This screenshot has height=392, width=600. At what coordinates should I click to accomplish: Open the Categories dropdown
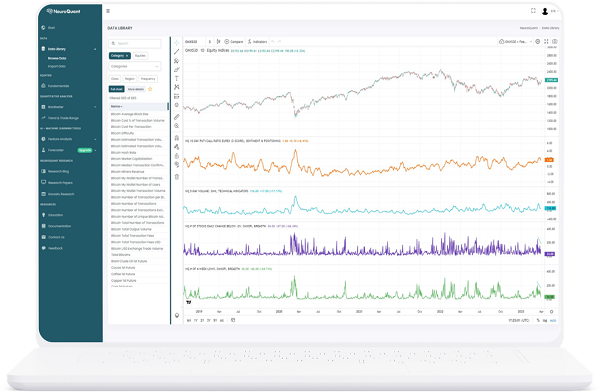135,67
